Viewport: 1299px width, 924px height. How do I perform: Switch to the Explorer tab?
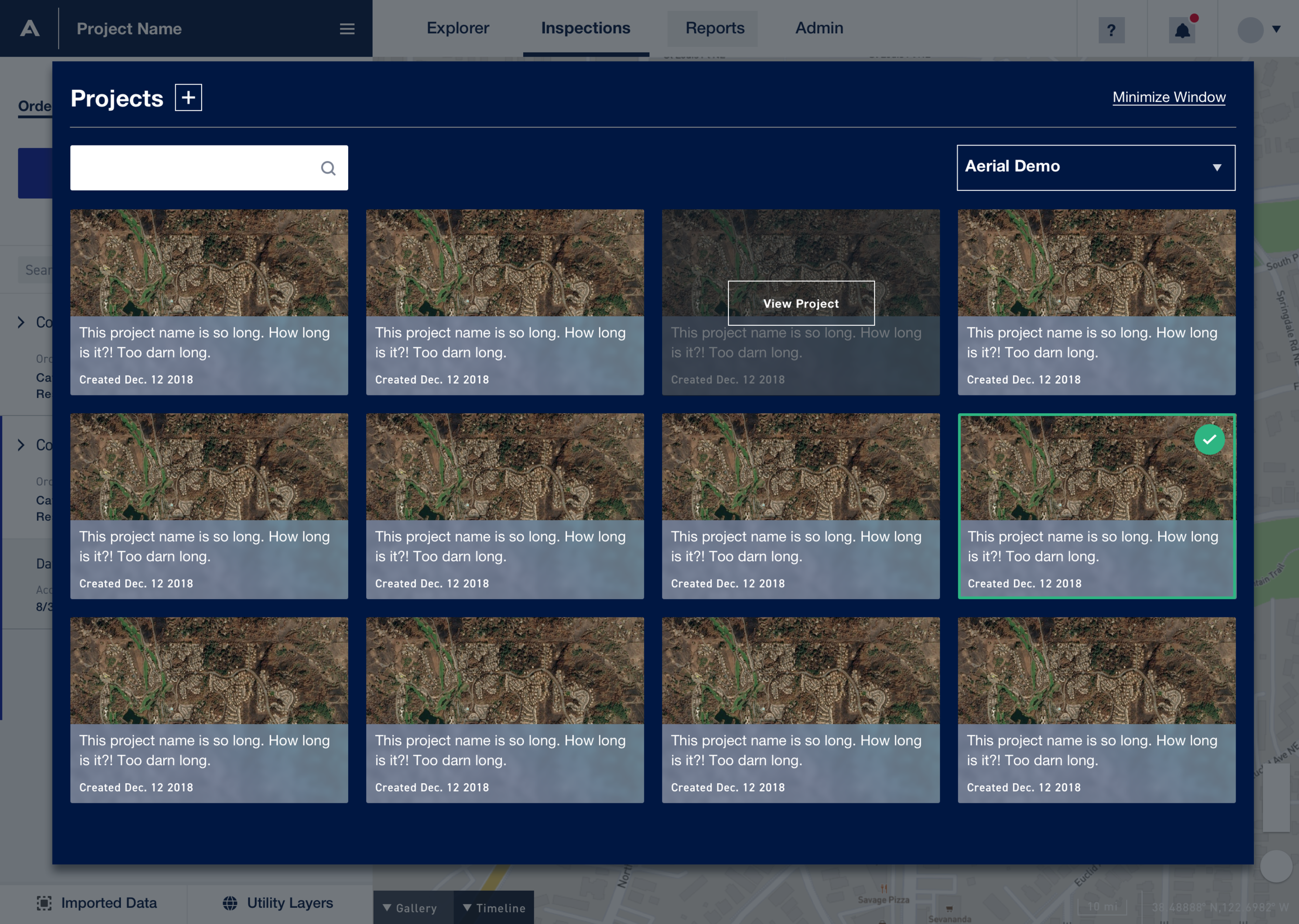458,28
